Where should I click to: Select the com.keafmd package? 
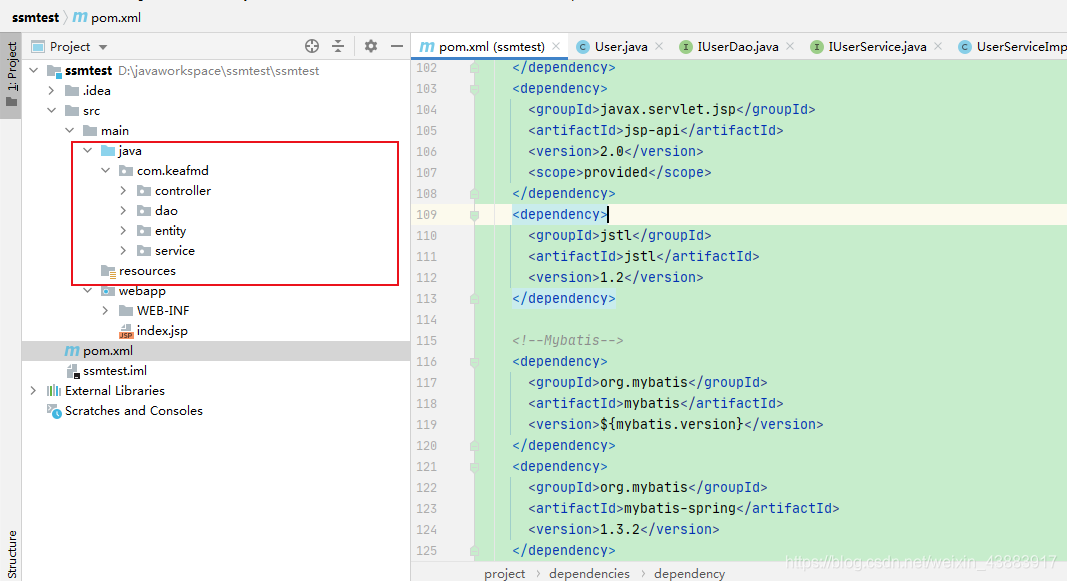[172, 170]
